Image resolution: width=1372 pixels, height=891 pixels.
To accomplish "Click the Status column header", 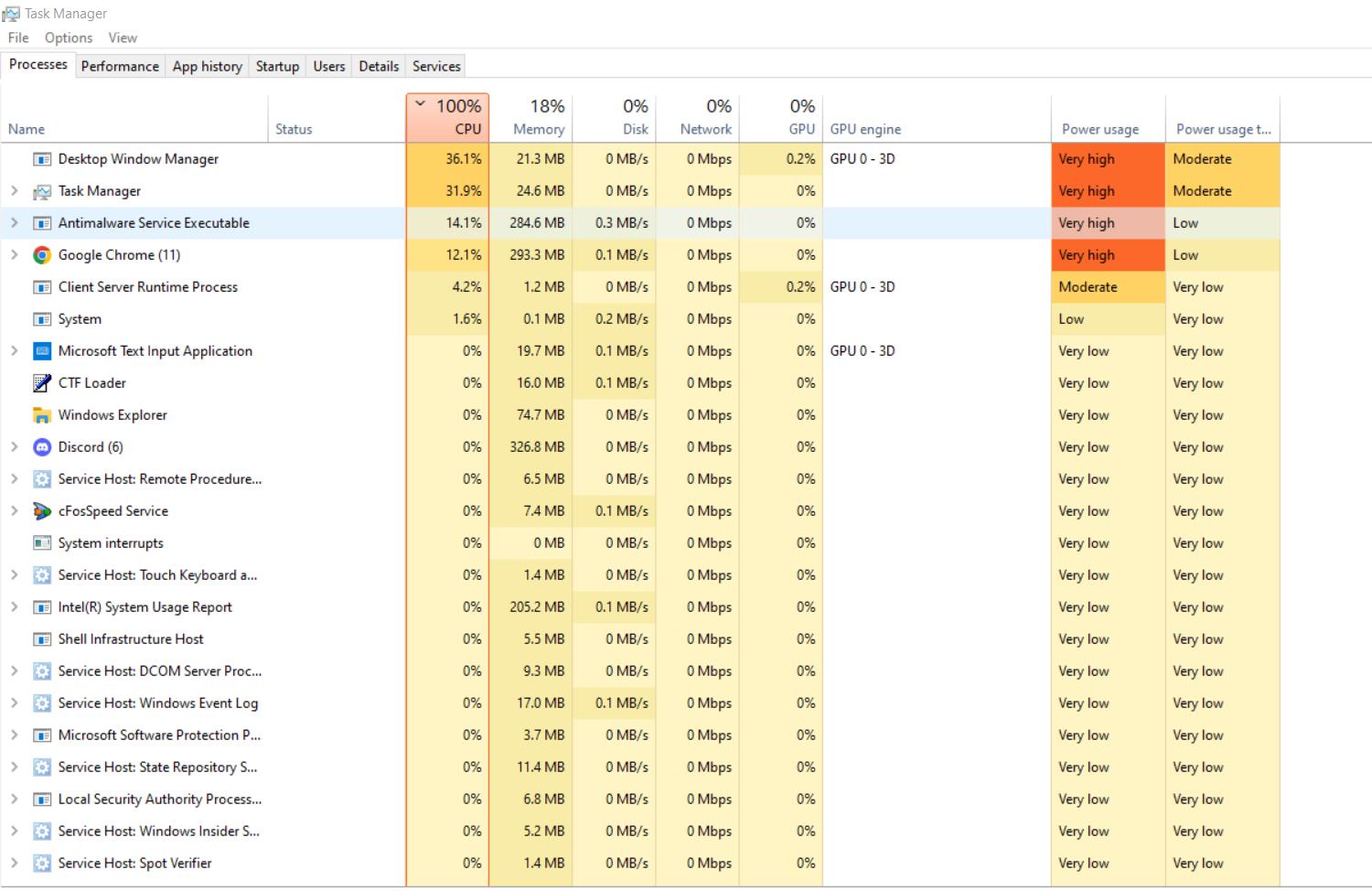I will click(x=338, y=118).
